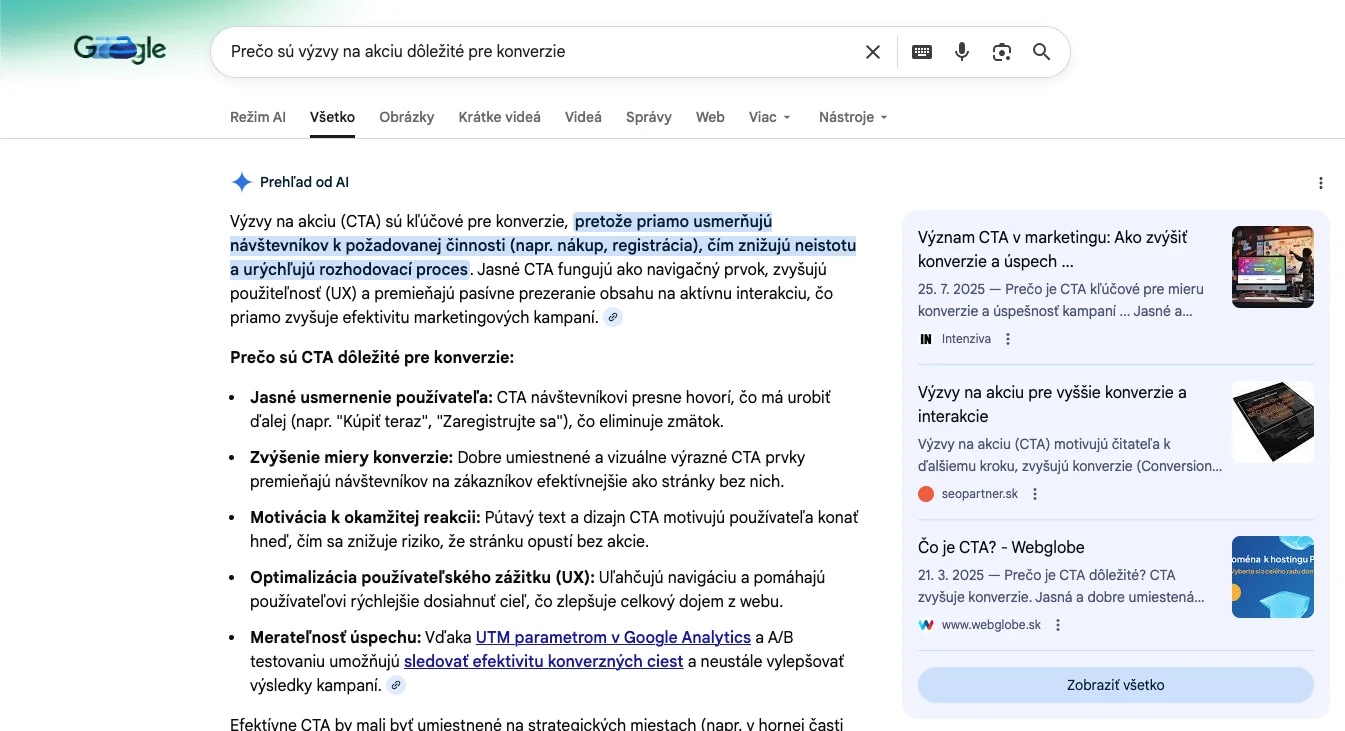Open three-dot menu next to www.webglobe.sk
Viewport: 1345px width, 731px height.
tap(1058, 625)
